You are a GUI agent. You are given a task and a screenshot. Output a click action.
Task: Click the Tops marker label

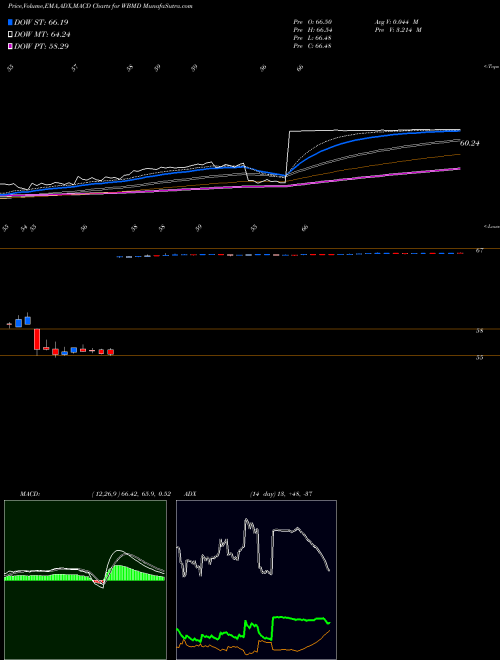point(492,67)
